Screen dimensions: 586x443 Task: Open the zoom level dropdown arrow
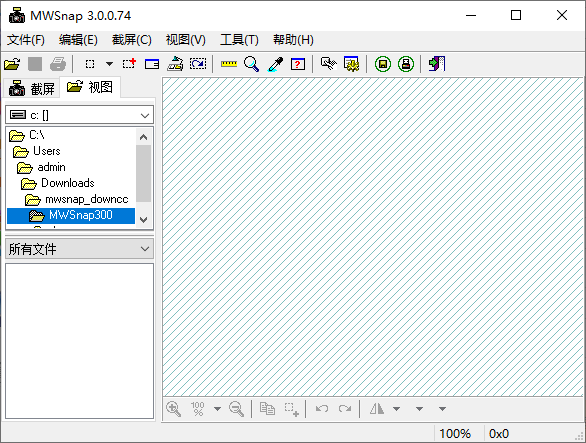tap(217, 409)
